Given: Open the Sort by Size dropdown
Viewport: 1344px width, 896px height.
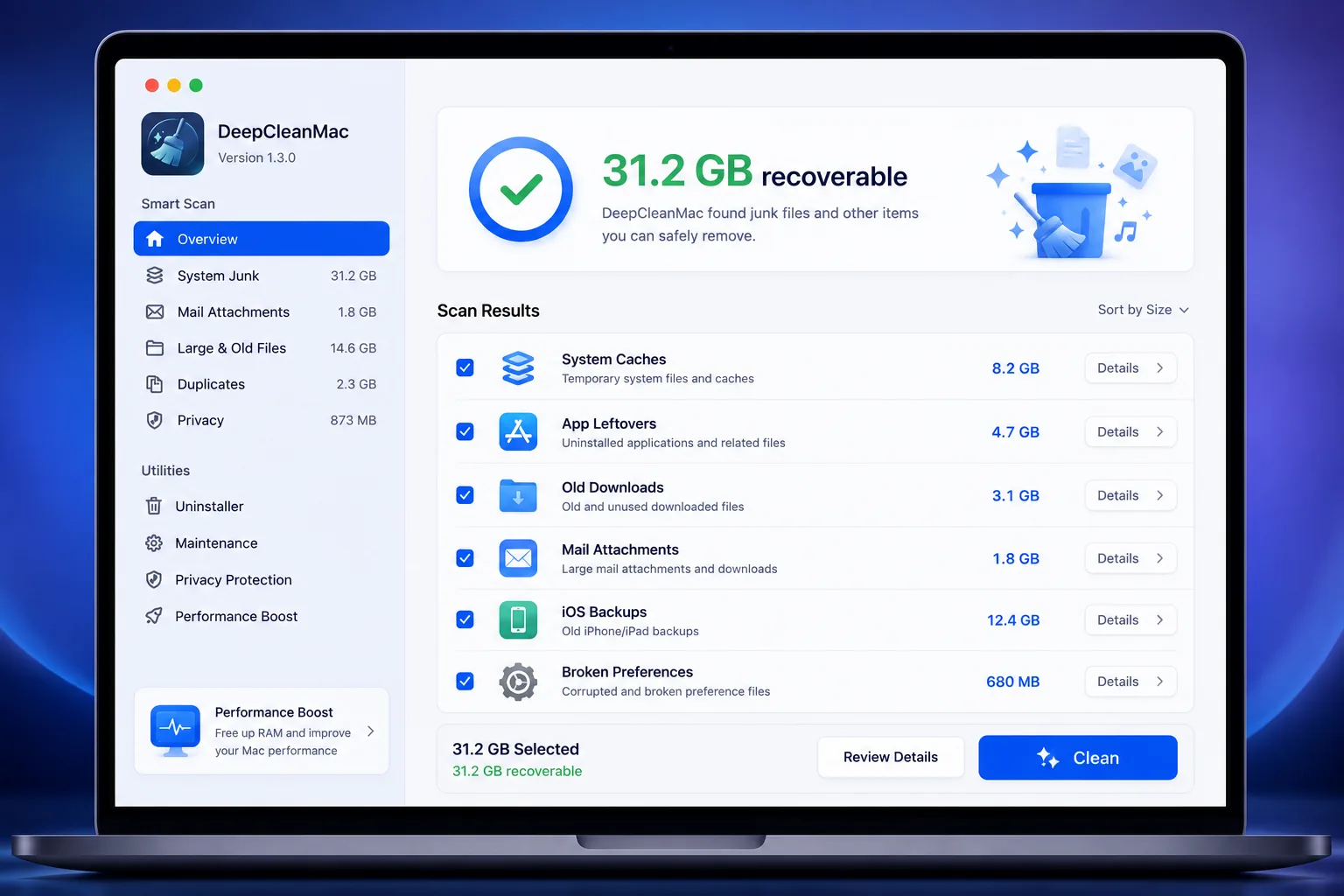Looking at the screenshot, I should click(1143, 310).
